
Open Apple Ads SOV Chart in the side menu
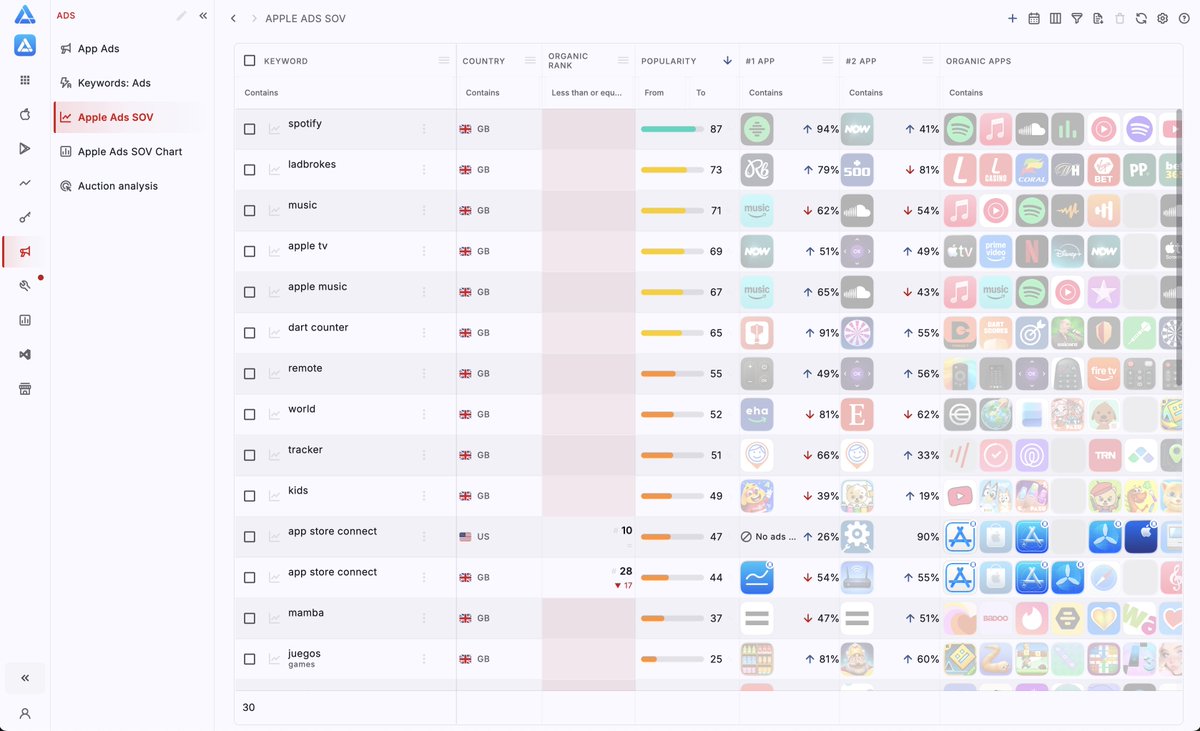[131, 152]
